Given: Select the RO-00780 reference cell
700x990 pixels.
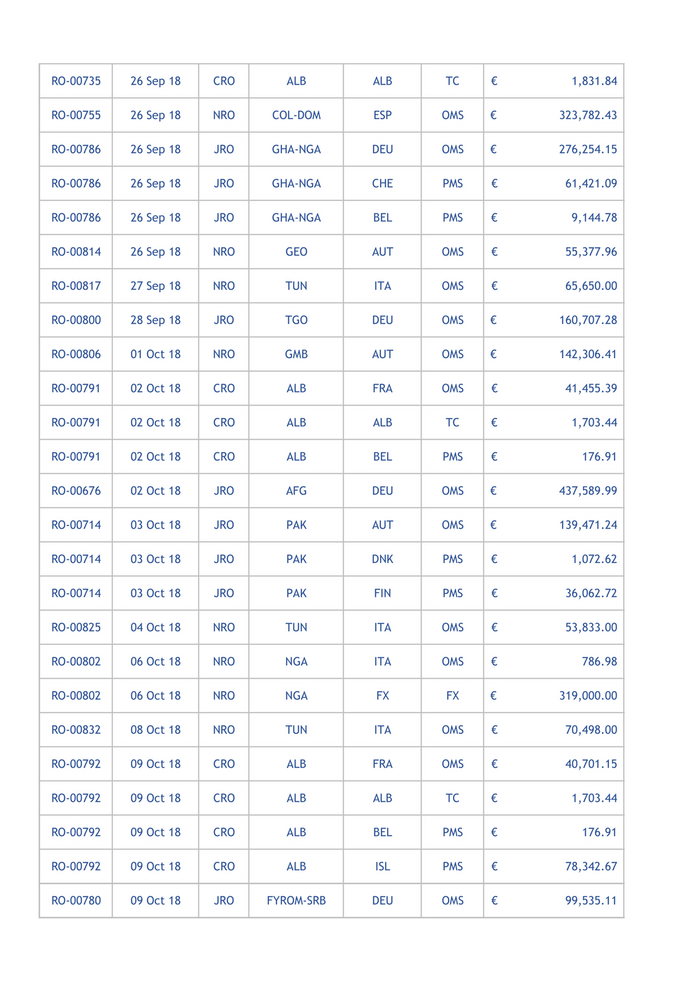Looking at the screenshot, I should (76, 901).
